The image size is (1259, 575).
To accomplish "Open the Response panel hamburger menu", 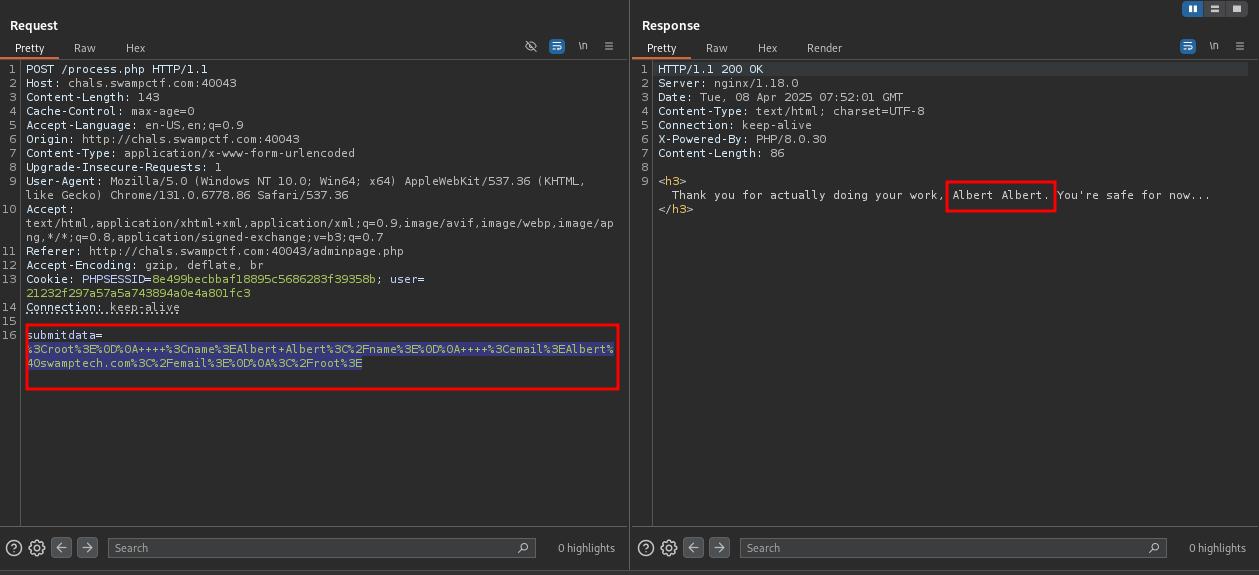I will coord(1240,46).
